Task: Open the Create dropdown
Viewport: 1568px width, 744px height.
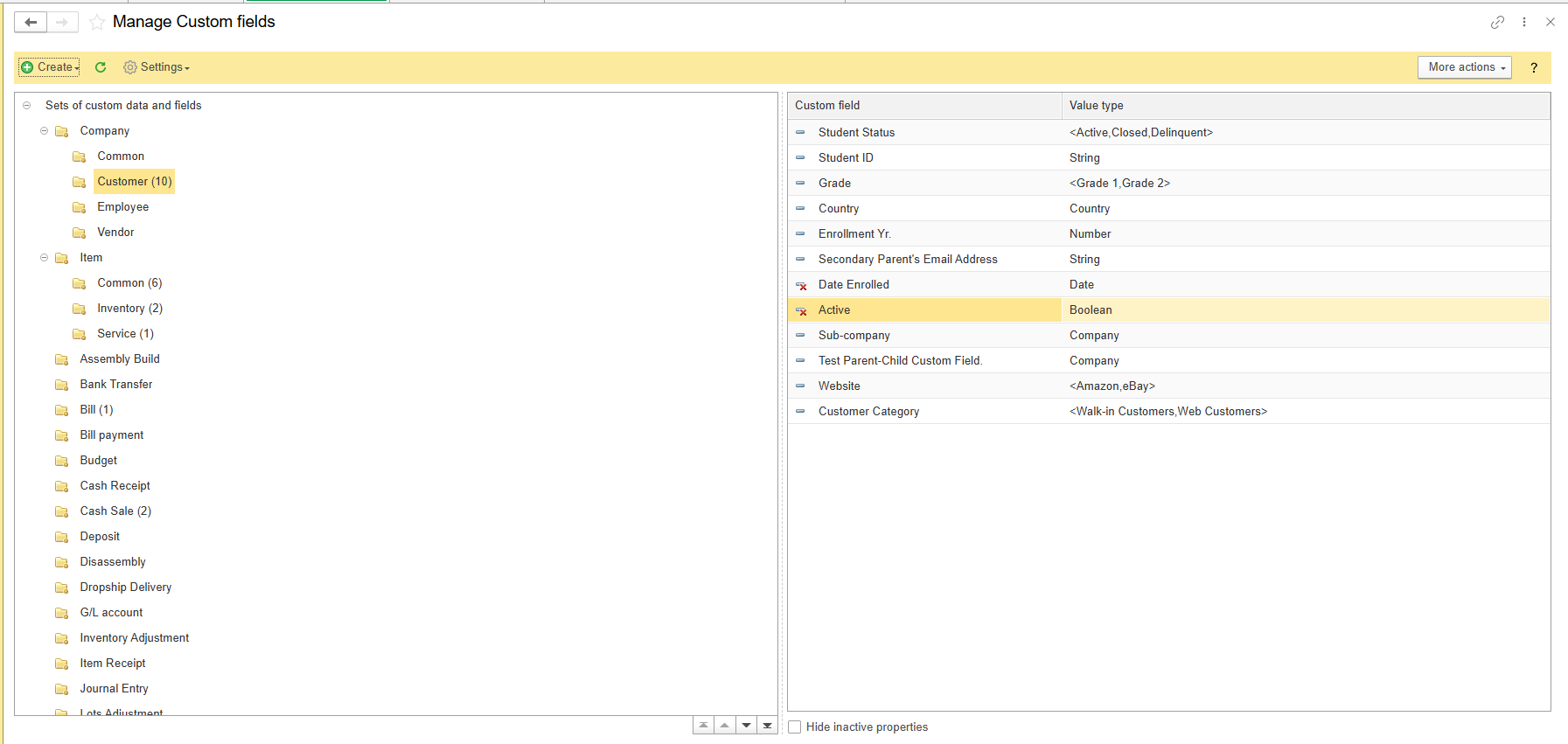Action: click(x=50, y=67)
